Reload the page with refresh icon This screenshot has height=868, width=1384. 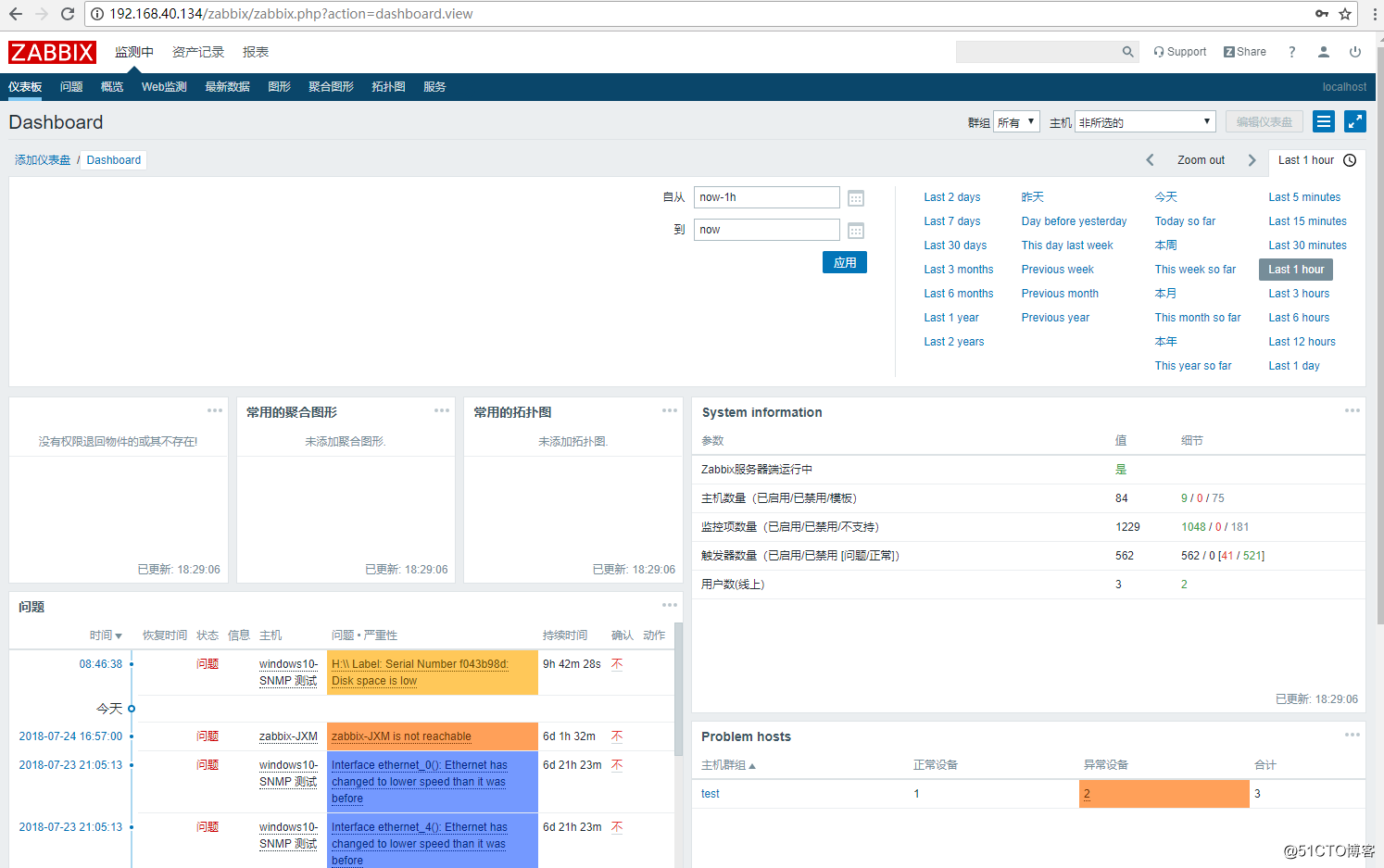pos(67,14)
